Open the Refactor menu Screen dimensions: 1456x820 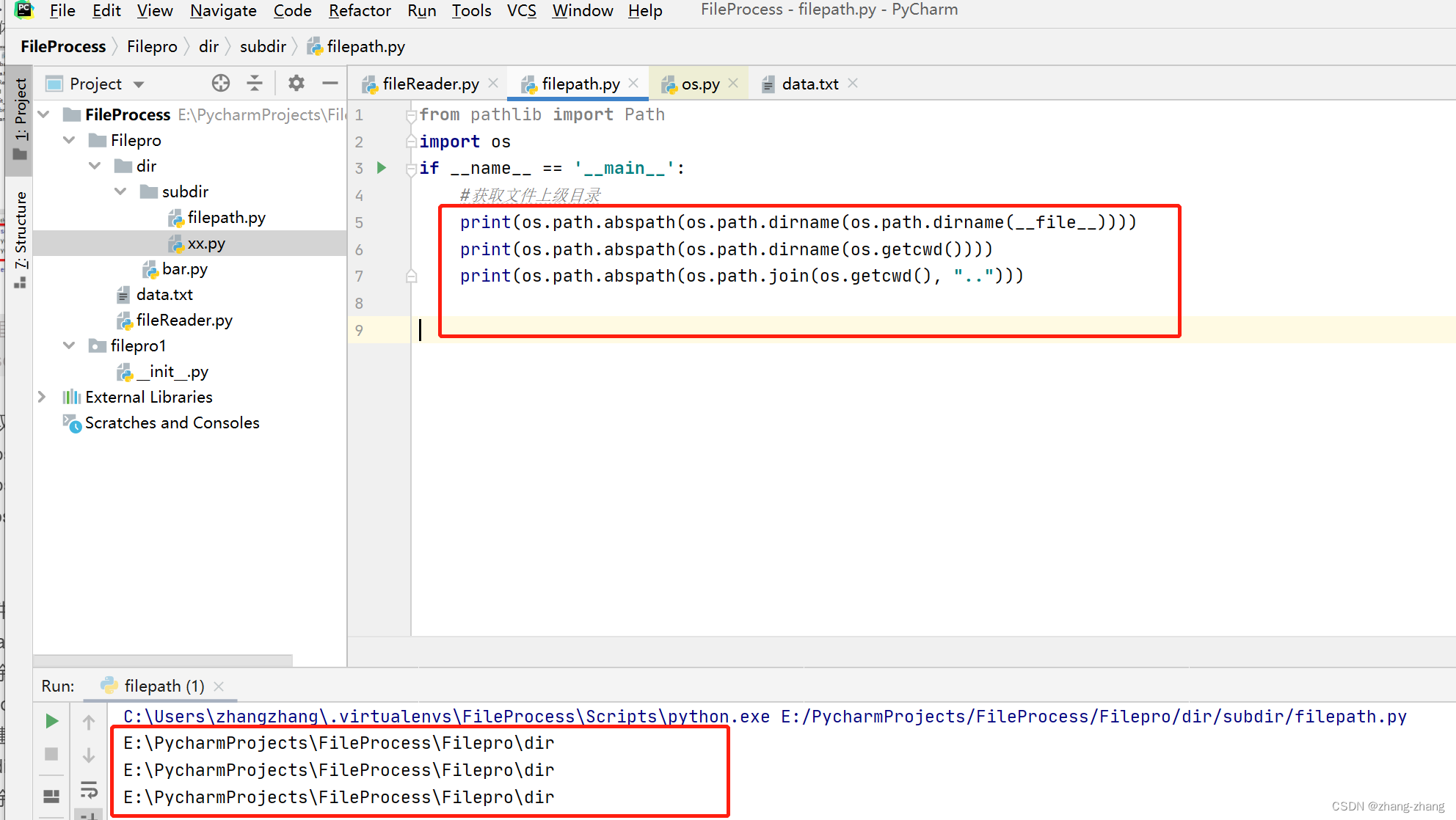tap(359, 11)
